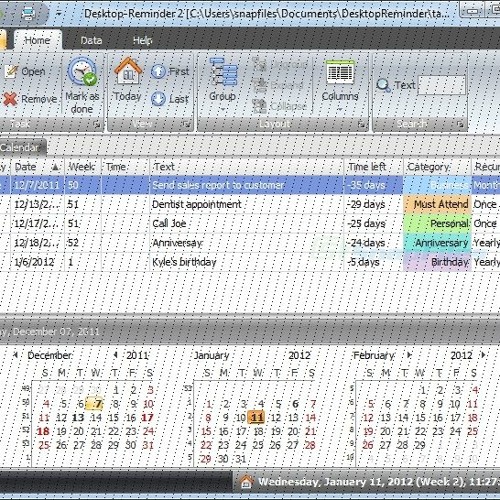This screenshot has width=500, height=500.
Task: Click the purple Birthday category cell
Action: (x=438, y=262)
